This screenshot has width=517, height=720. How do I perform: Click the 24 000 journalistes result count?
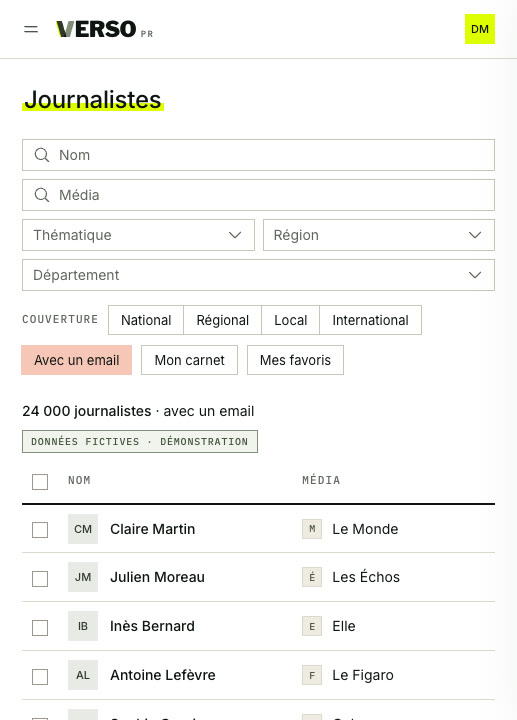(x=87, y=411)
